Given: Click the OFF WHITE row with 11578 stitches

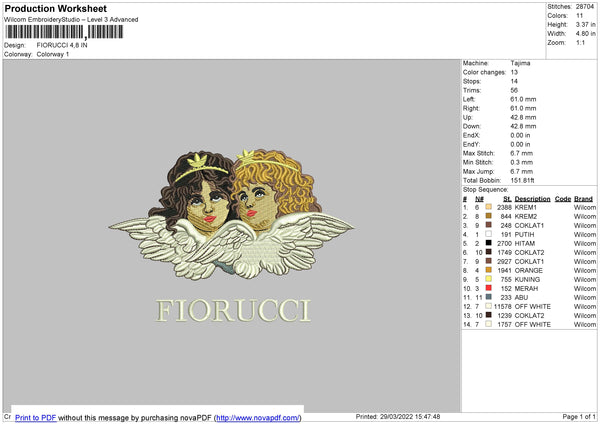Looking at the screenshot, I should pos(529,306).
